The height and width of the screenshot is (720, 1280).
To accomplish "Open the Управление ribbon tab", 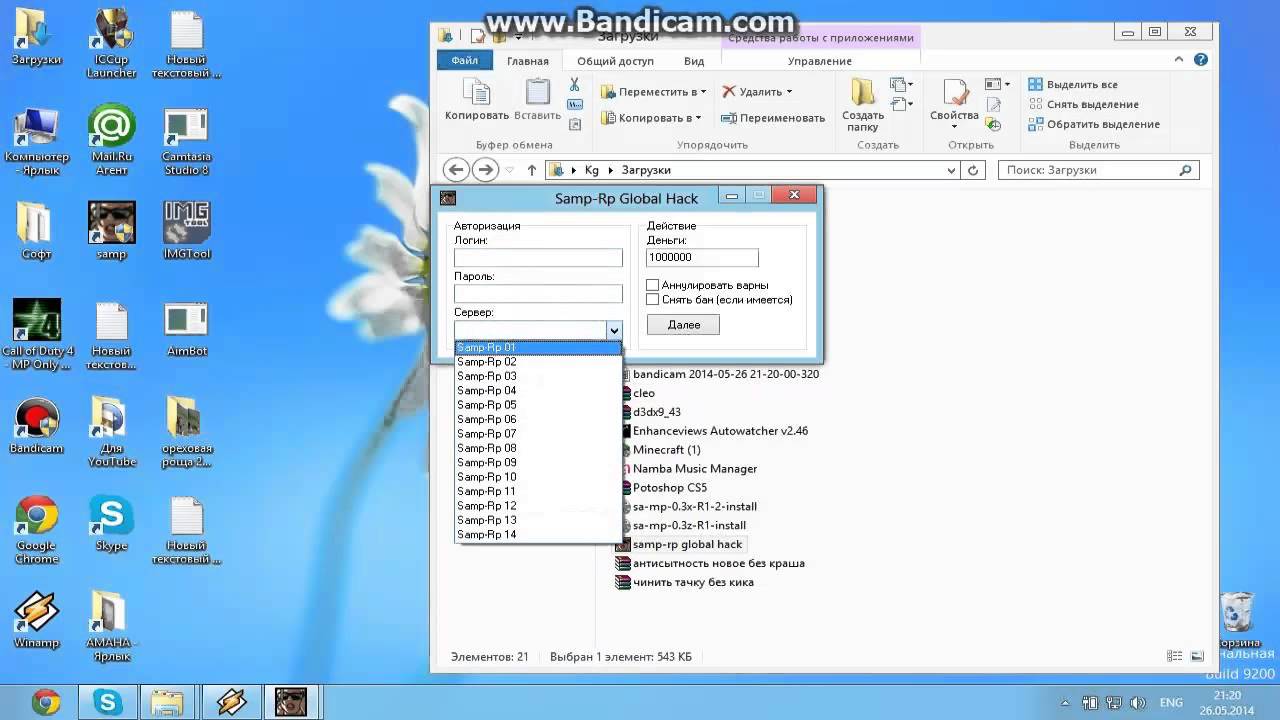I will (x=820, y=61).
